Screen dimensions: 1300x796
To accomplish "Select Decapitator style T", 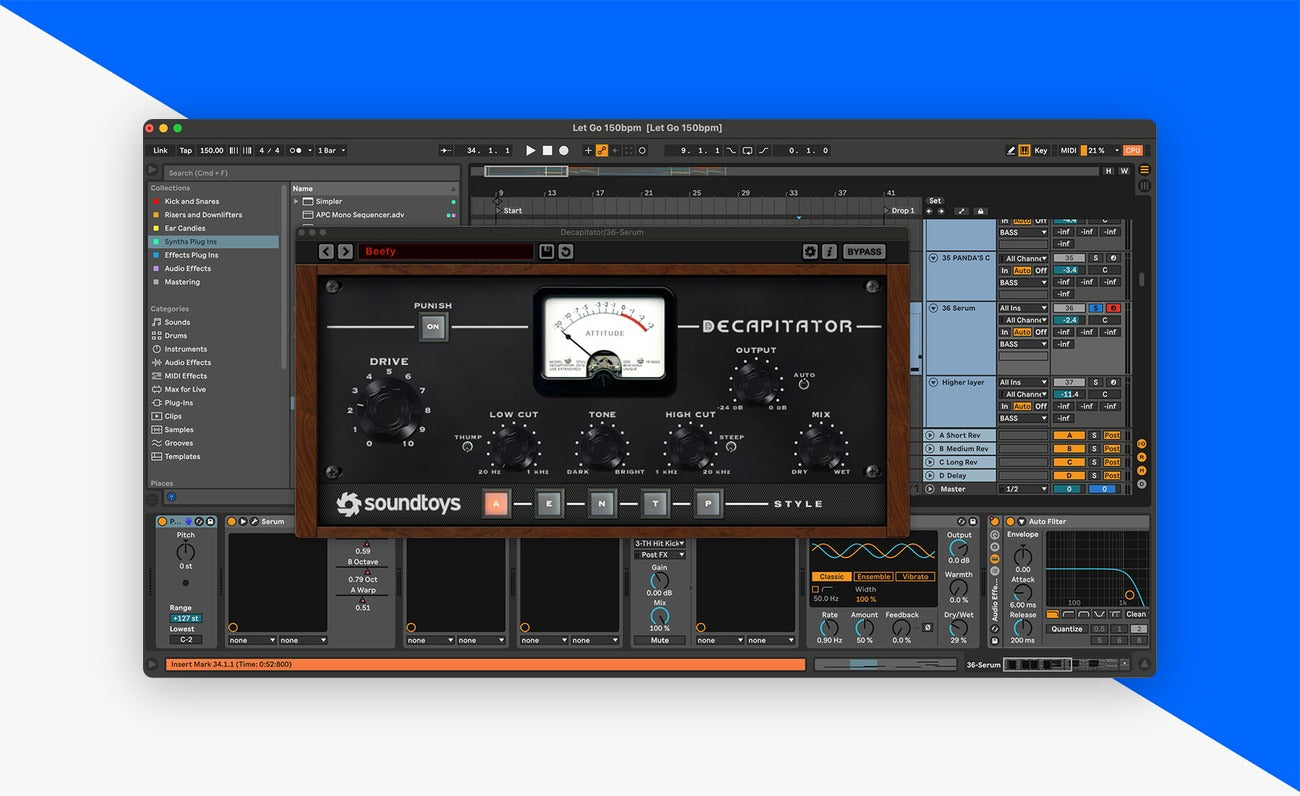I will pos(655,504).
